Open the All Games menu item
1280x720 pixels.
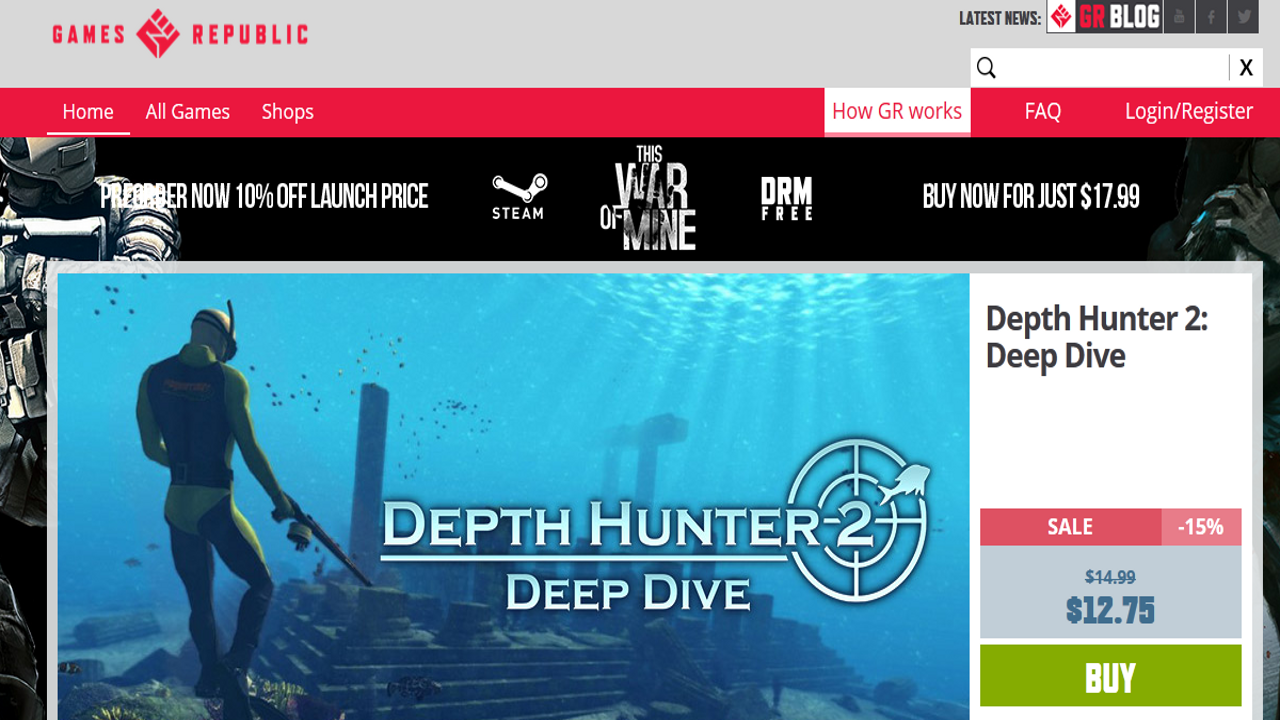pyautogui.click(x=188, y=112)
